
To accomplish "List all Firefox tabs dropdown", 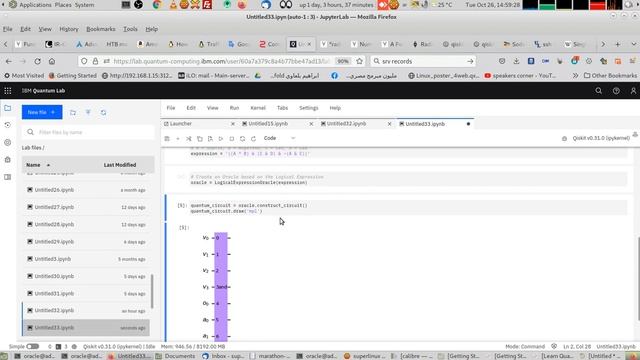I will [633, 44].
